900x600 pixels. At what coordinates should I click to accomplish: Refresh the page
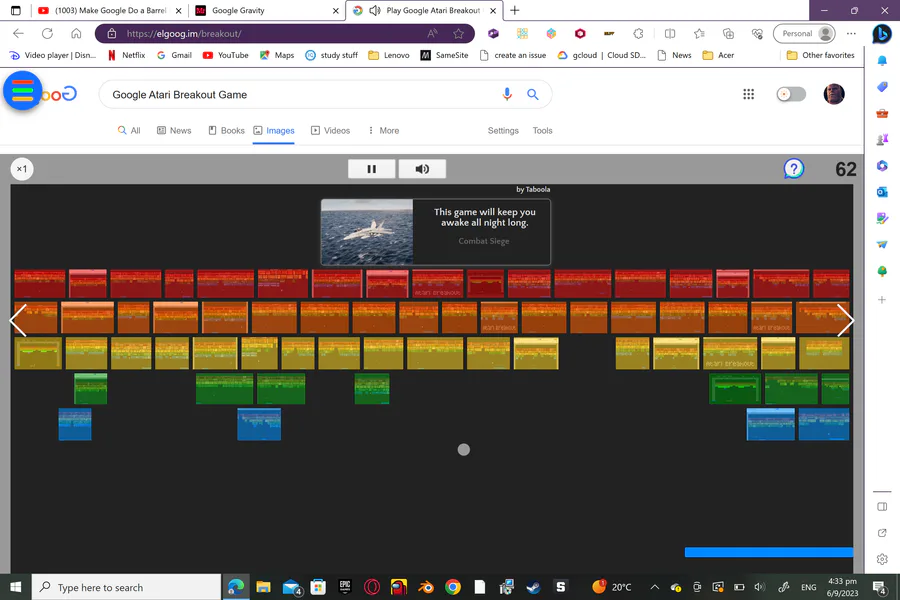coord(47,33)
